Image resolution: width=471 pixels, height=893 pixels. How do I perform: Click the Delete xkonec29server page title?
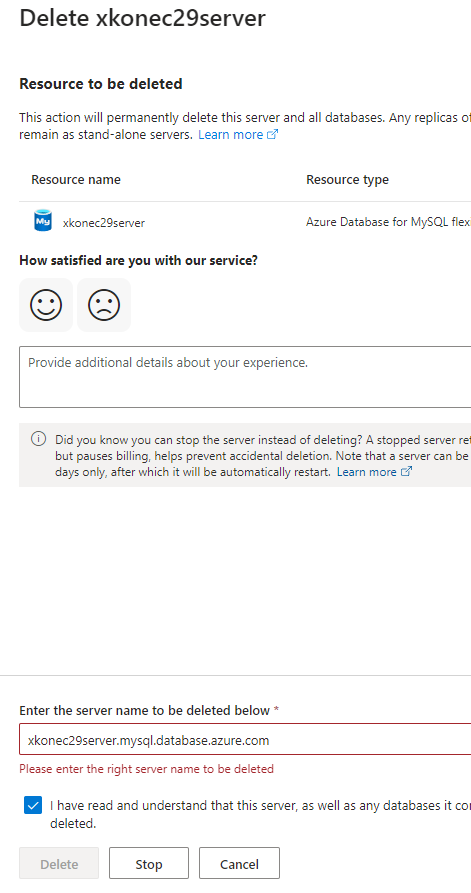tap(142, 18)
